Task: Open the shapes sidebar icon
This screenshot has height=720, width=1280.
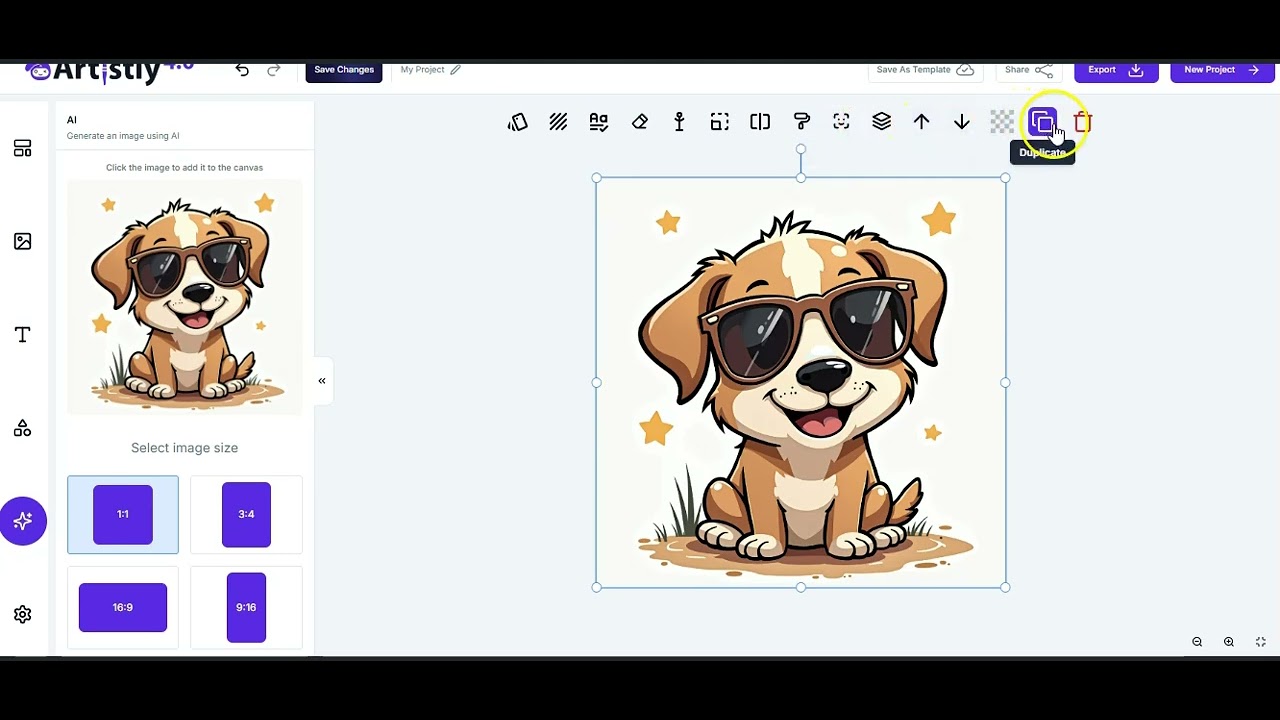Action: (x=23, y=428)
